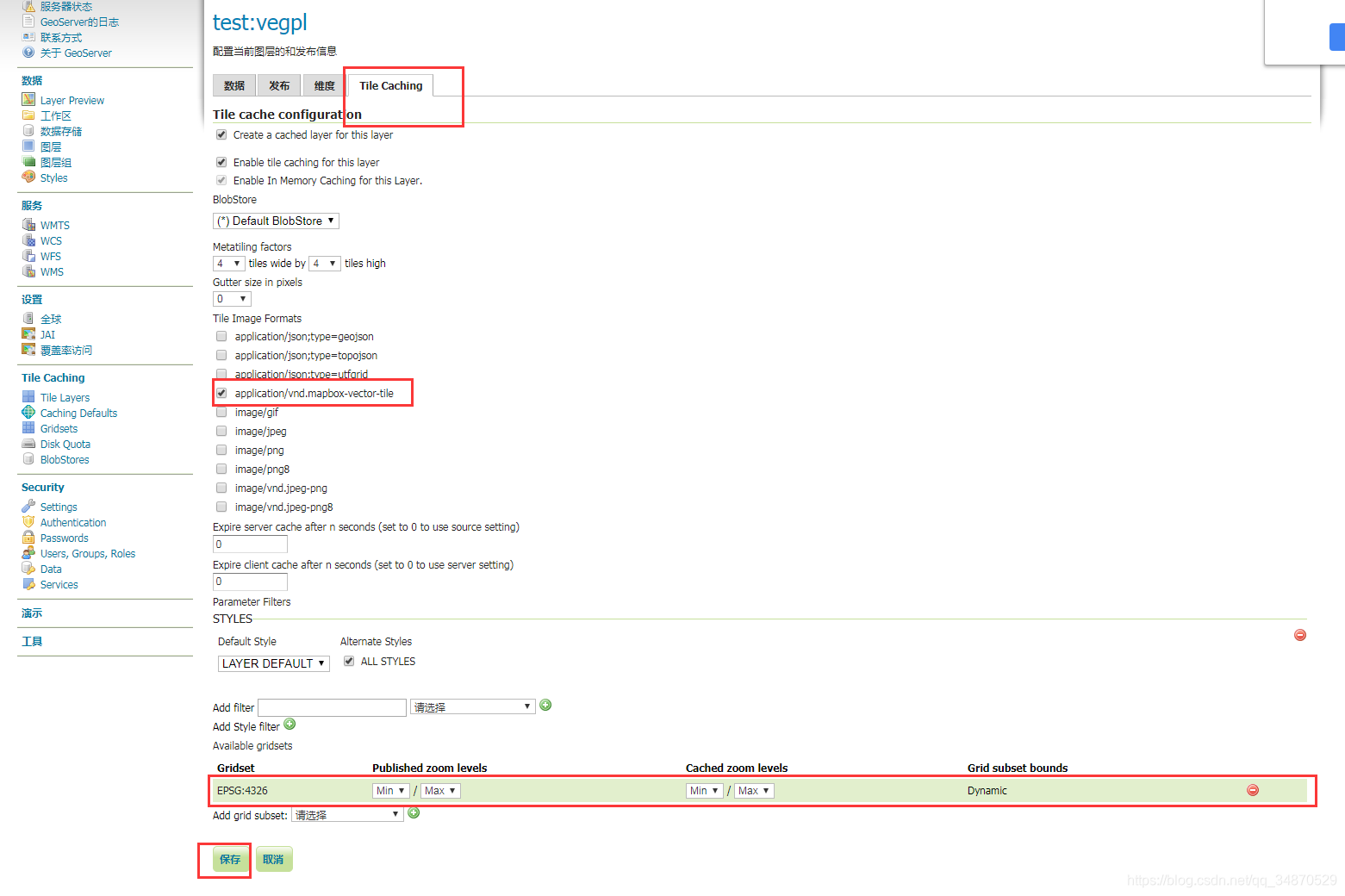Open 关于 GeoServer link
1345x896 pixels.
click(76, 53)
